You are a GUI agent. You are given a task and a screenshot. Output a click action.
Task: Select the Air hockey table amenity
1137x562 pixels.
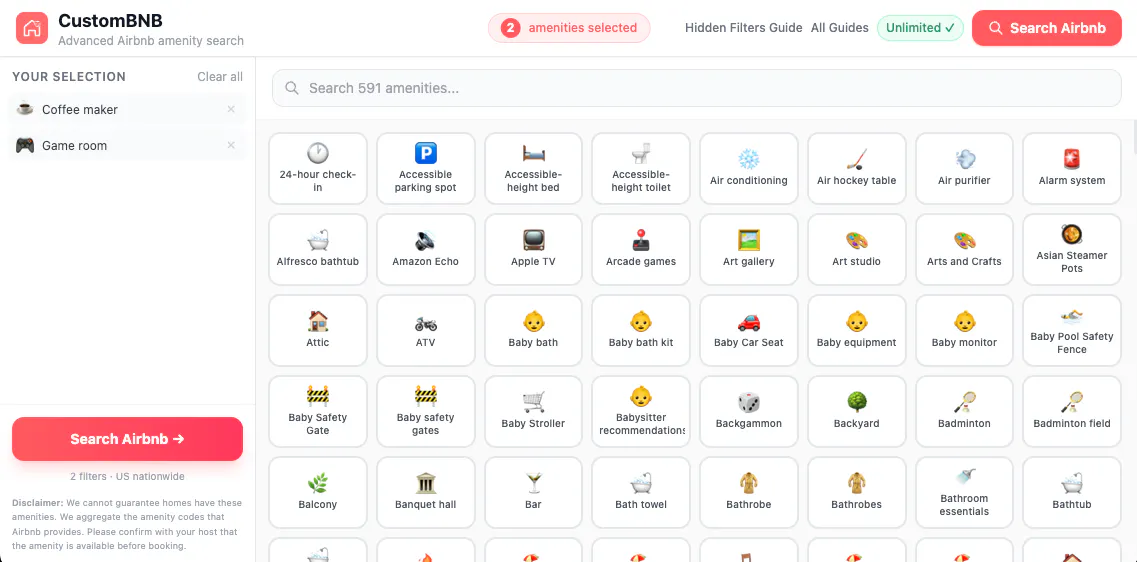[856, 168]
